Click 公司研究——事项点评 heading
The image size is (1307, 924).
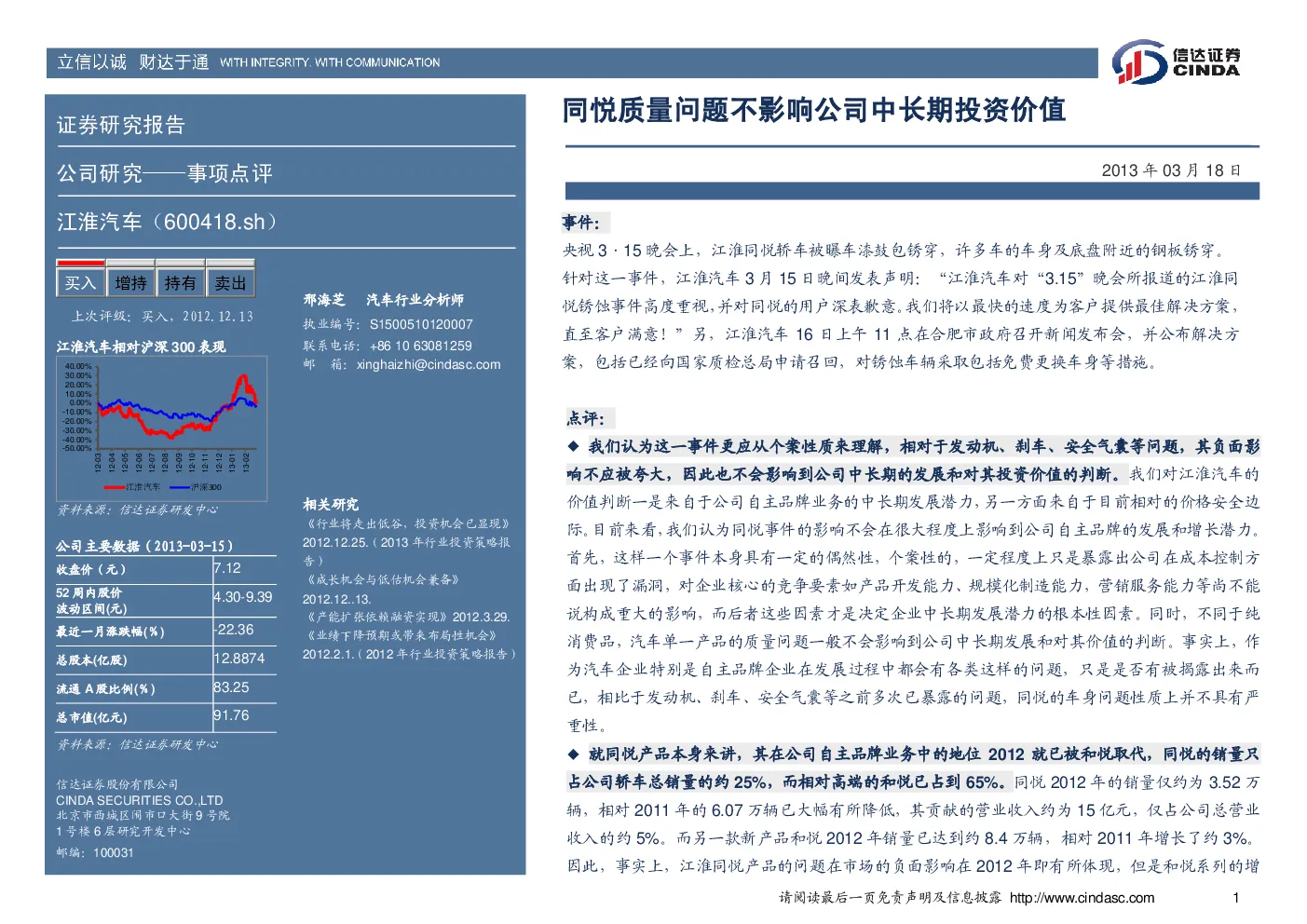tap(165, 173)
